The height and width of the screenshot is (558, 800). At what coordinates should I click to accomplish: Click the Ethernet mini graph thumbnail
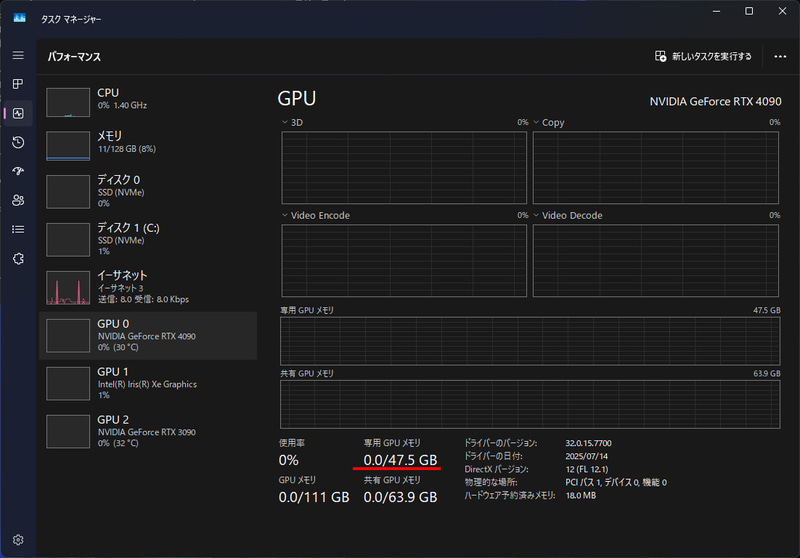click(x=68, y=288)
